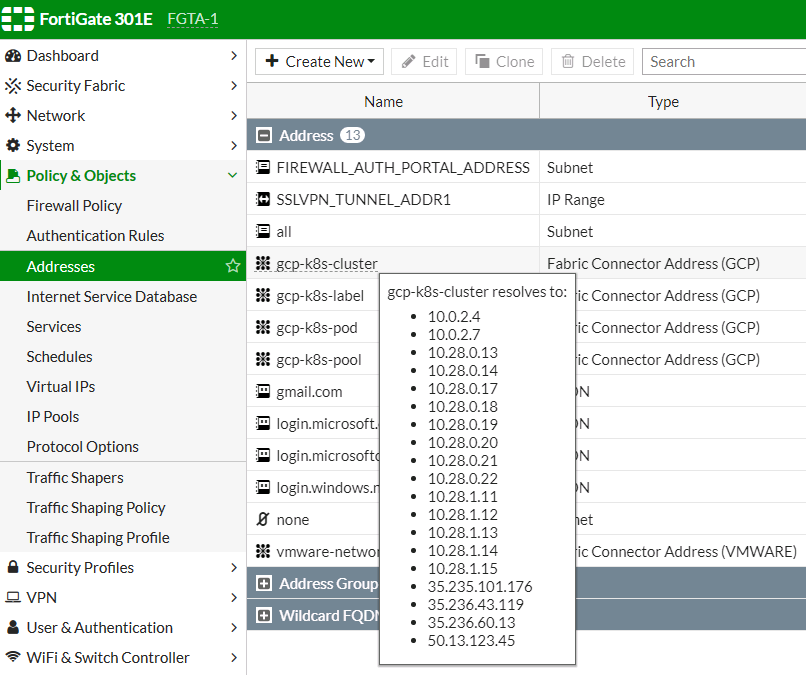Screen dimensions: 806x675
Task: Click inside the Search field
Action: 720,61
